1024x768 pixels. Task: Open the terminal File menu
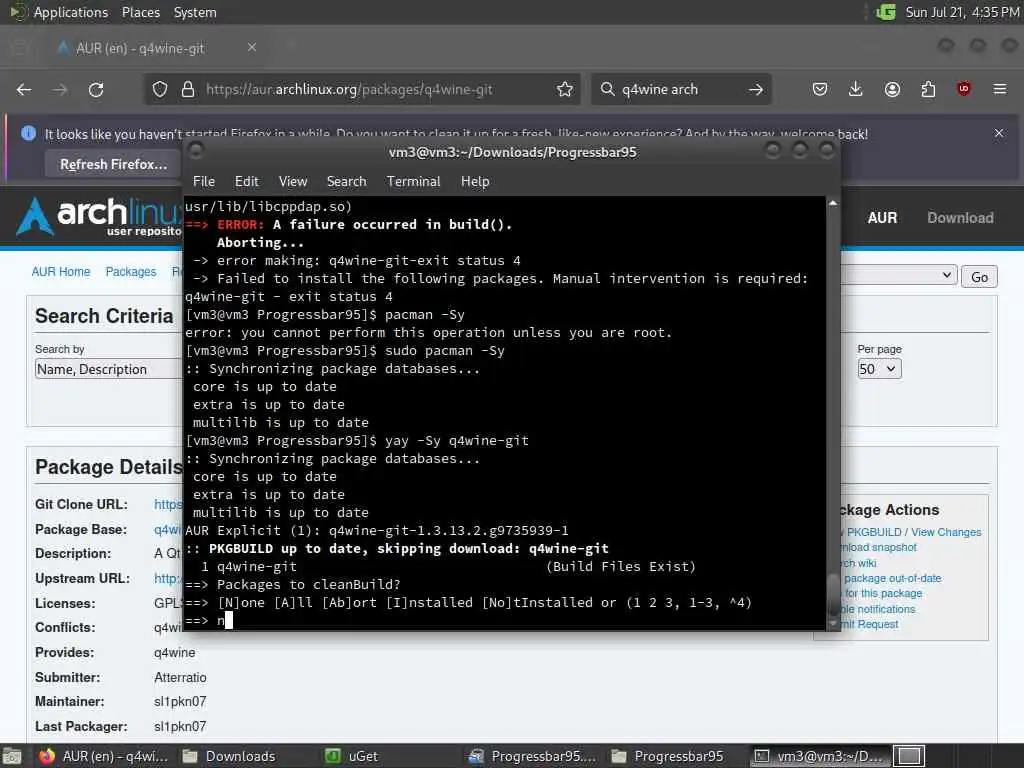(x=204, y=182)
